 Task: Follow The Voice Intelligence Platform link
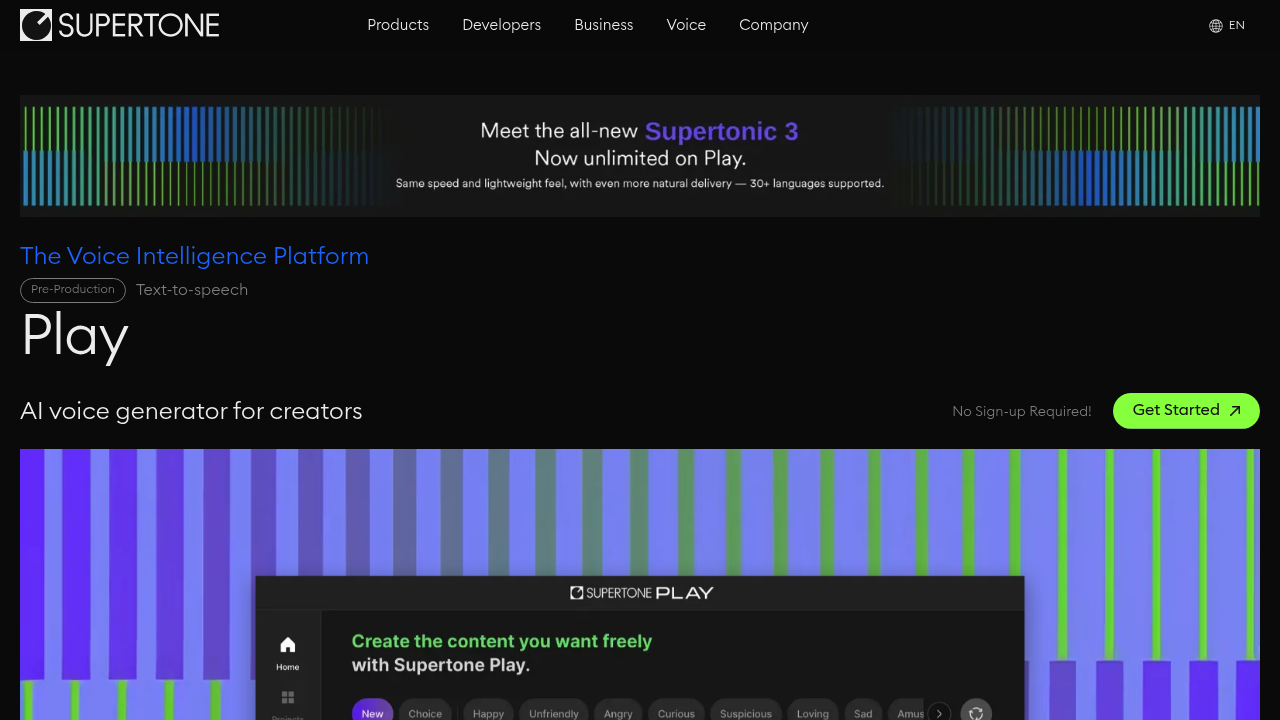(x=194, y=256)
